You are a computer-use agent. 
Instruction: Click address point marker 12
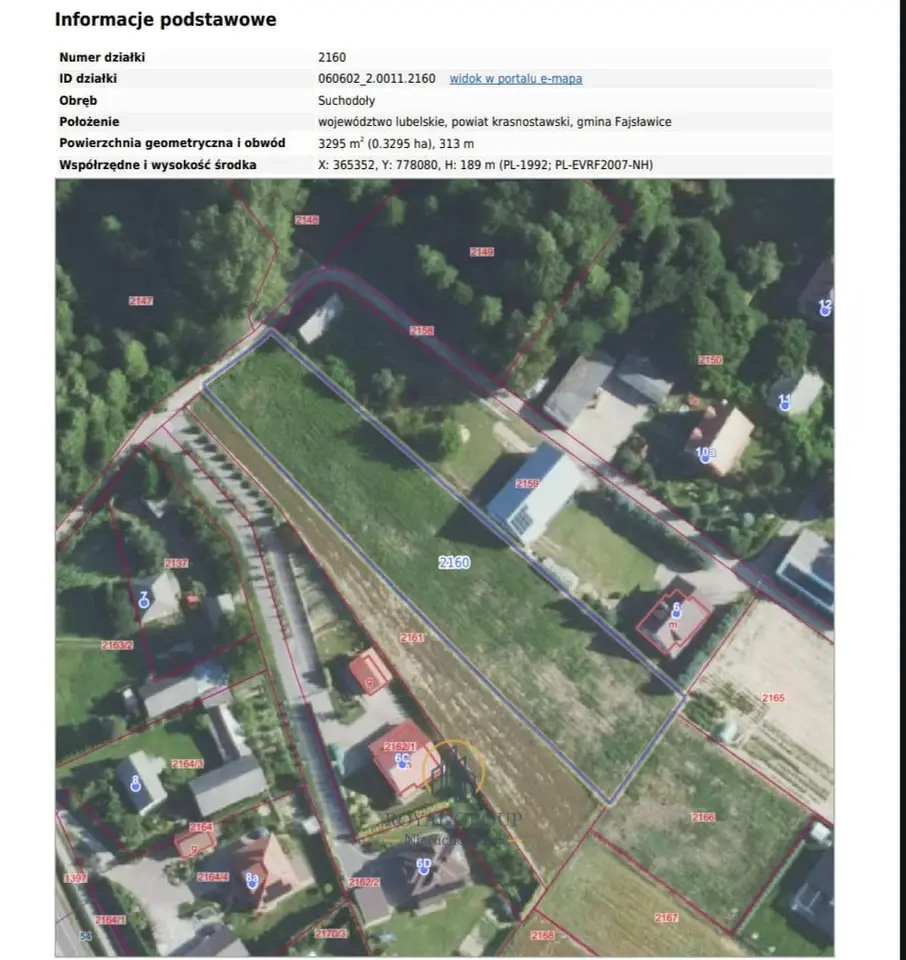[x=825, y=311]
